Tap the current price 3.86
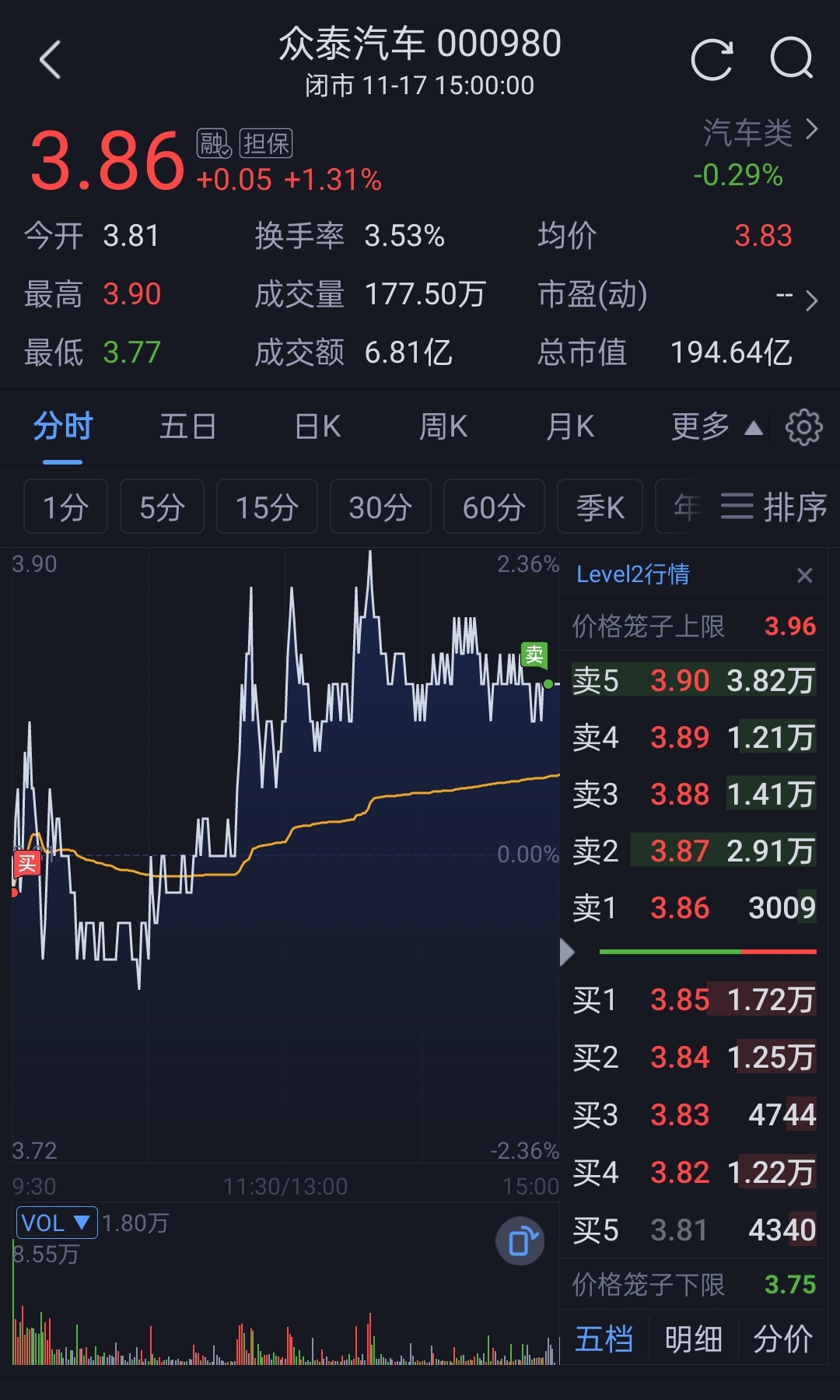The height and width of the screenshot is (1400, 840). [107, 161]
